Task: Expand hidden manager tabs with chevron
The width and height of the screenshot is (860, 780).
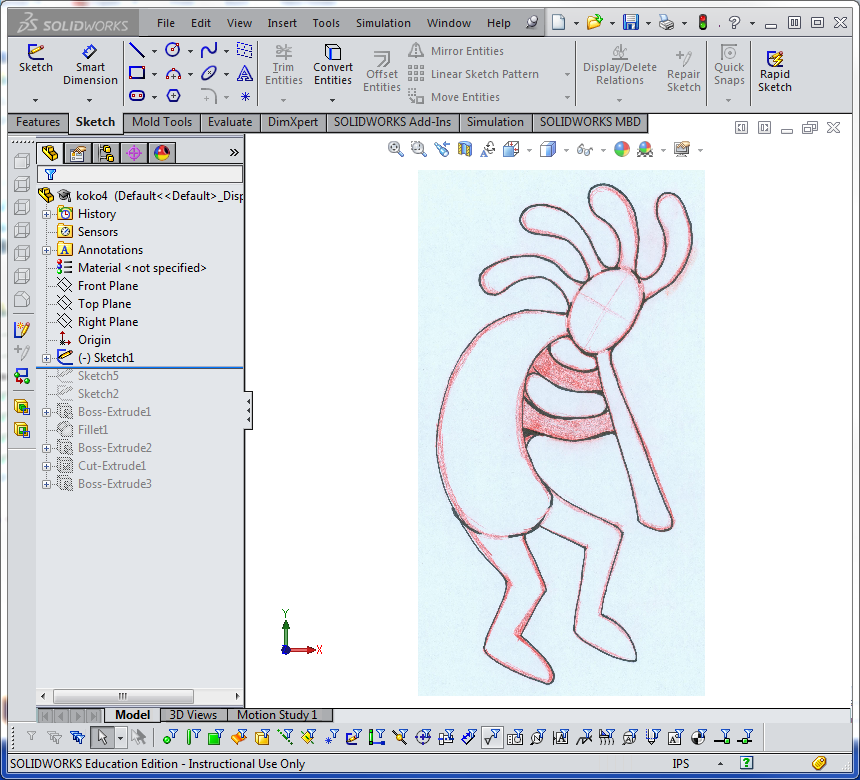Action: click(234, 152)
